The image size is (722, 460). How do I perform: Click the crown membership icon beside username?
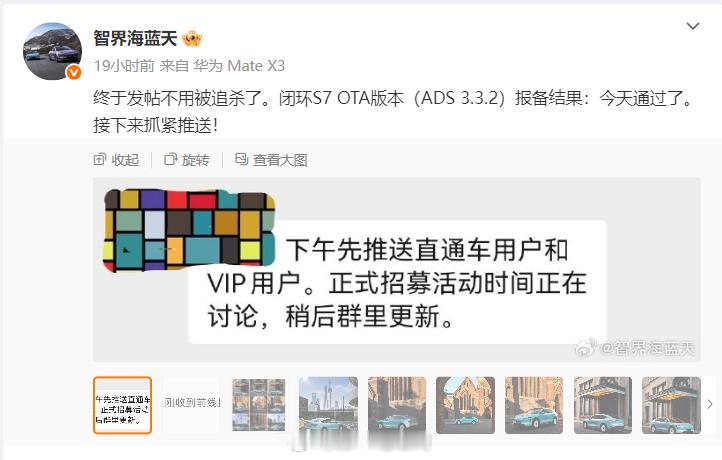192,38
